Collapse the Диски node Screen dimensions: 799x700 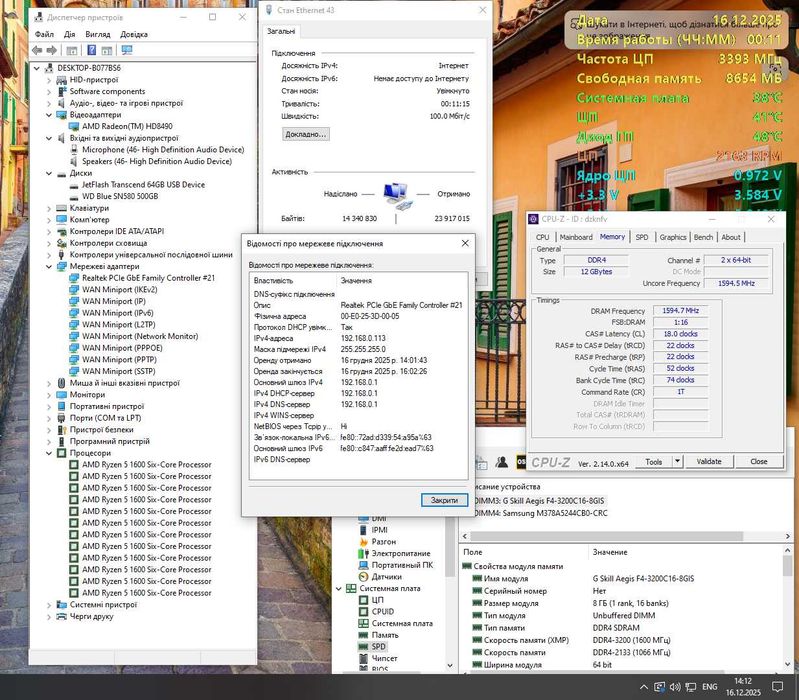(49, 173)
